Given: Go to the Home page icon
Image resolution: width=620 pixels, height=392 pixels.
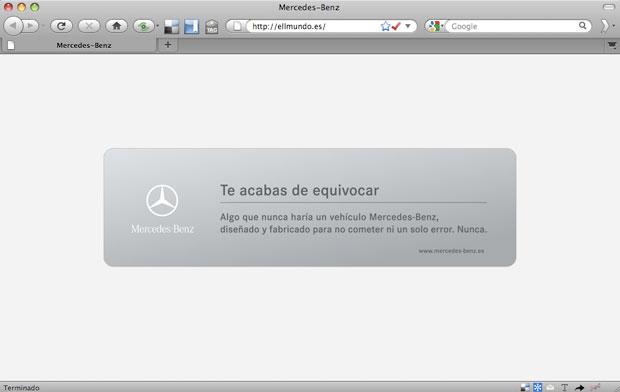Looking at the screenshot, I should pos(116,26).
